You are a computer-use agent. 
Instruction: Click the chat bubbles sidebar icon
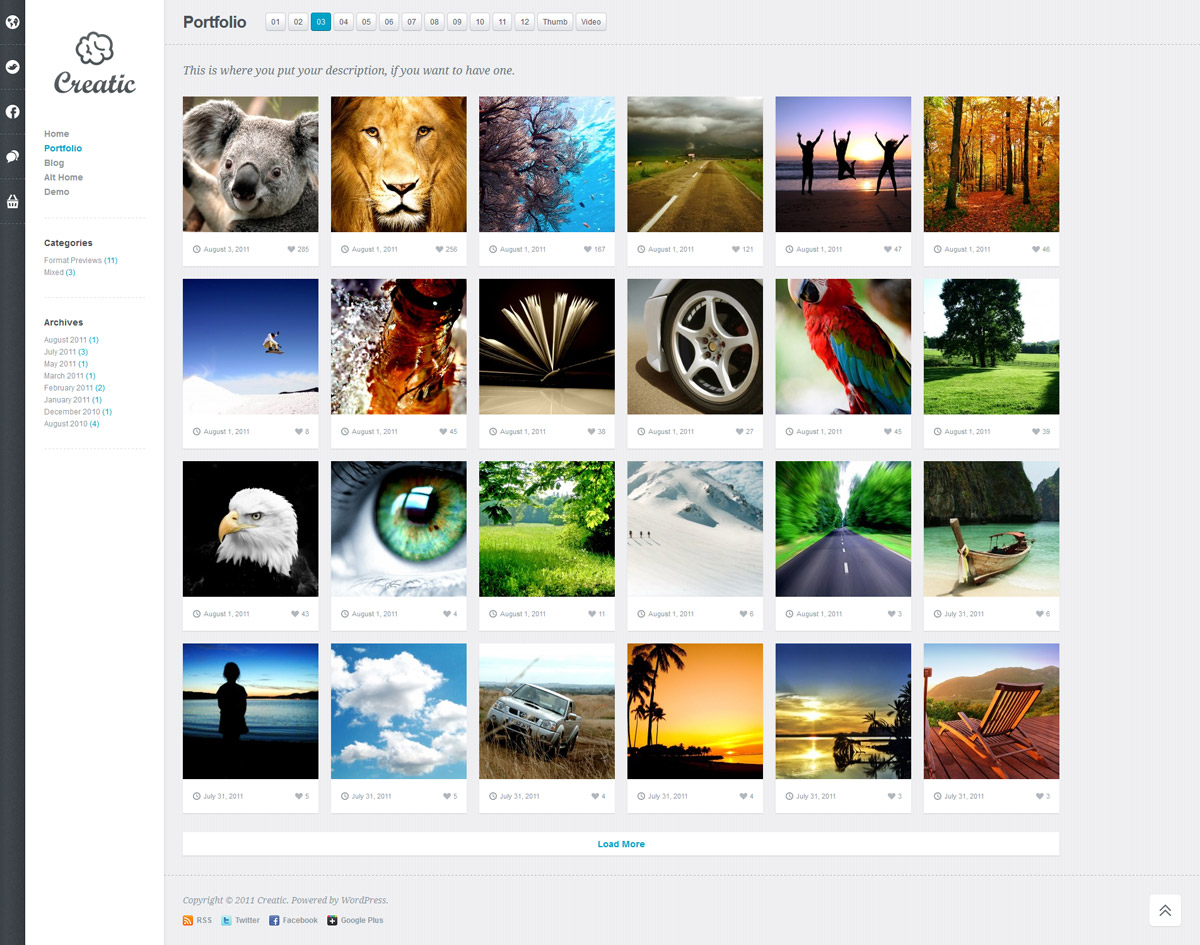click(x=12, y=157)
